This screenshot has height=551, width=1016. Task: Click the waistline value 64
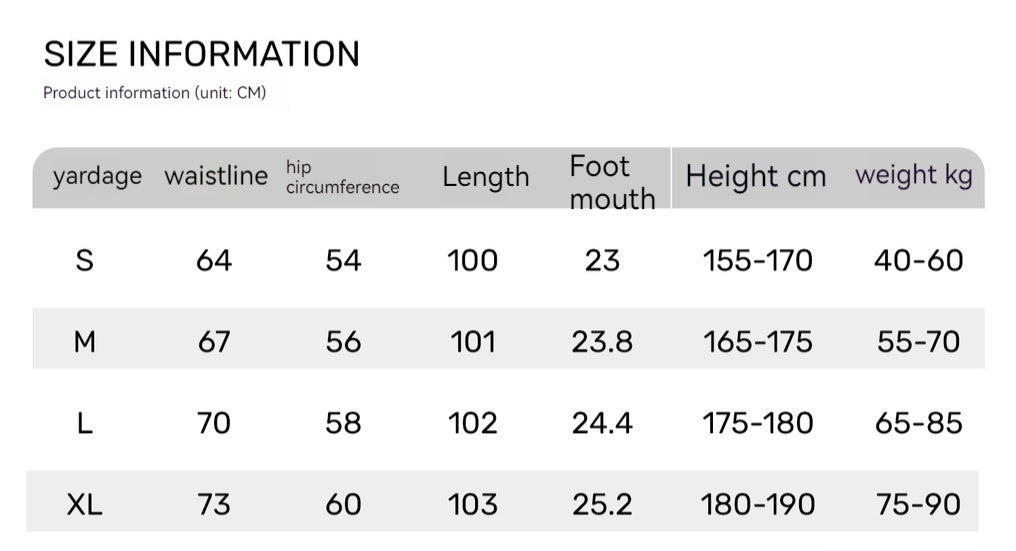(x=214, y=261)
